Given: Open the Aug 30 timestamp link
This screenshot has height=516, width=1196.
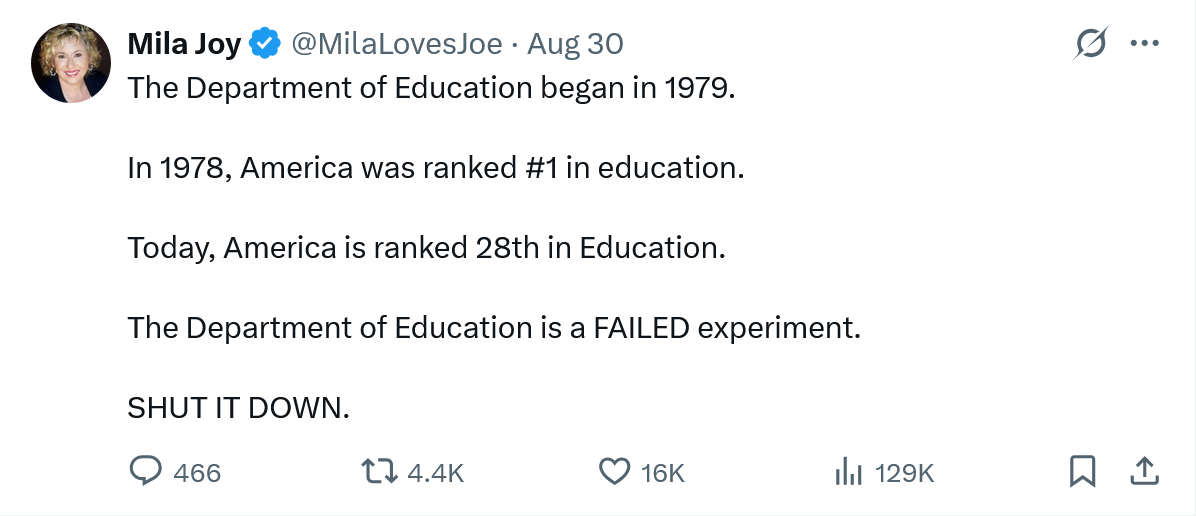Looking at the screenshot, I should [x=575, y=44].
